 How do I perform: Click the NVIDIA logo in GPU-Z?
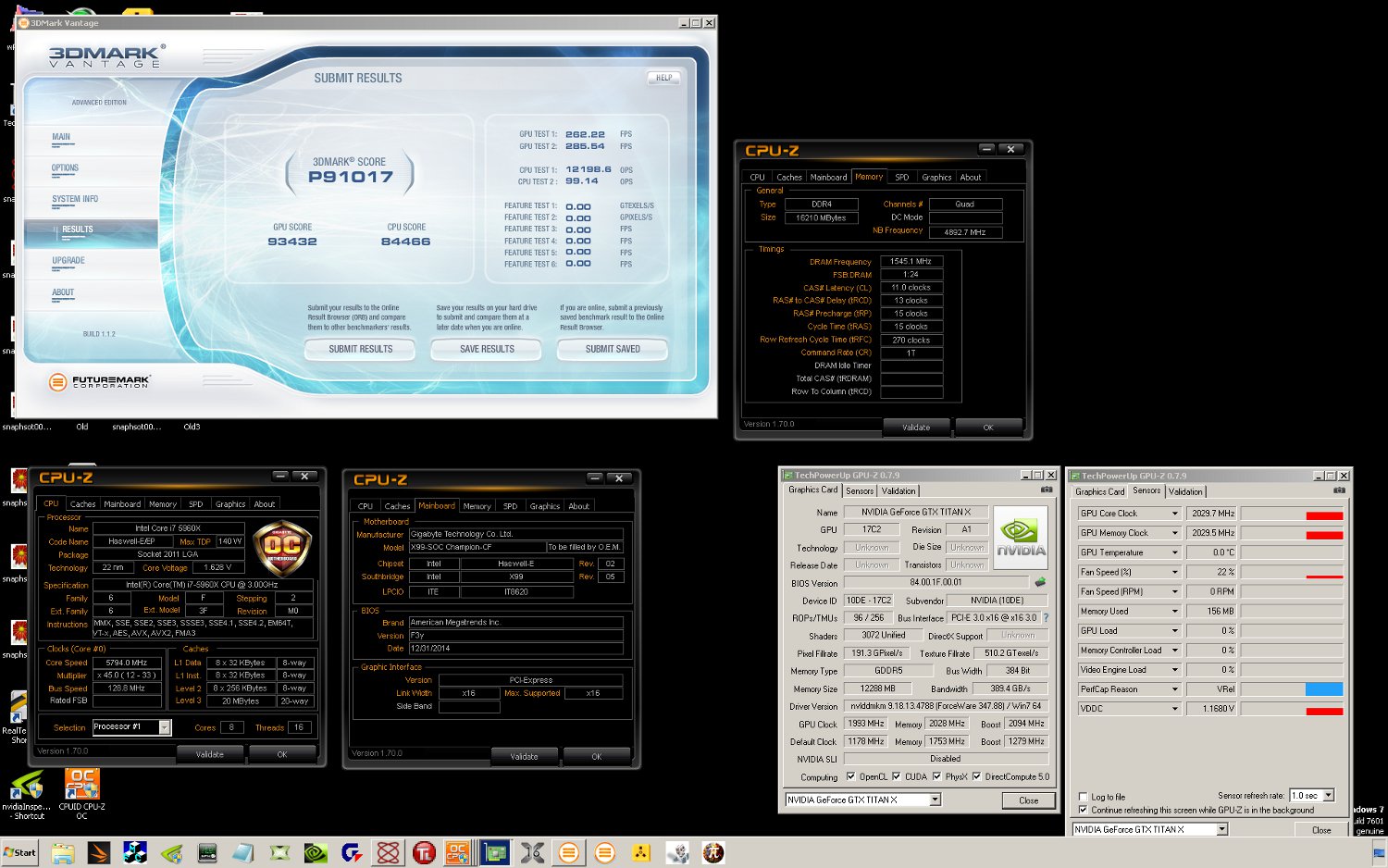[1021, 537]
